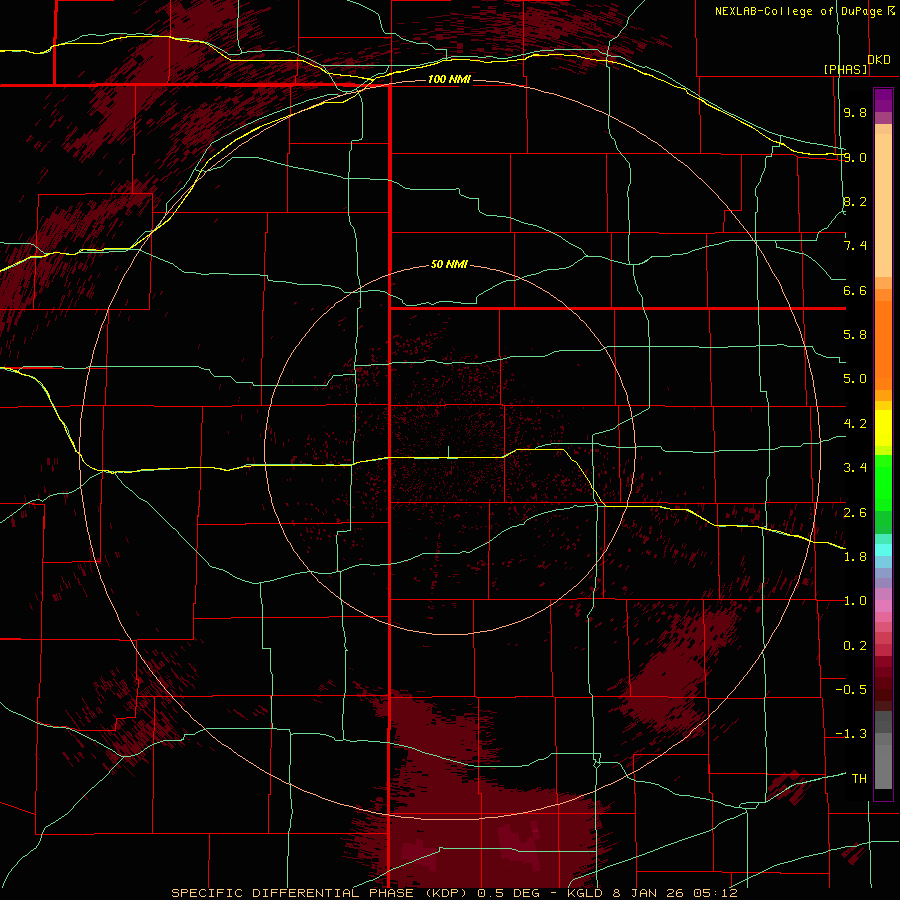Click the 9.0 scale value label
900x900 pixels.
click(855, 157)
